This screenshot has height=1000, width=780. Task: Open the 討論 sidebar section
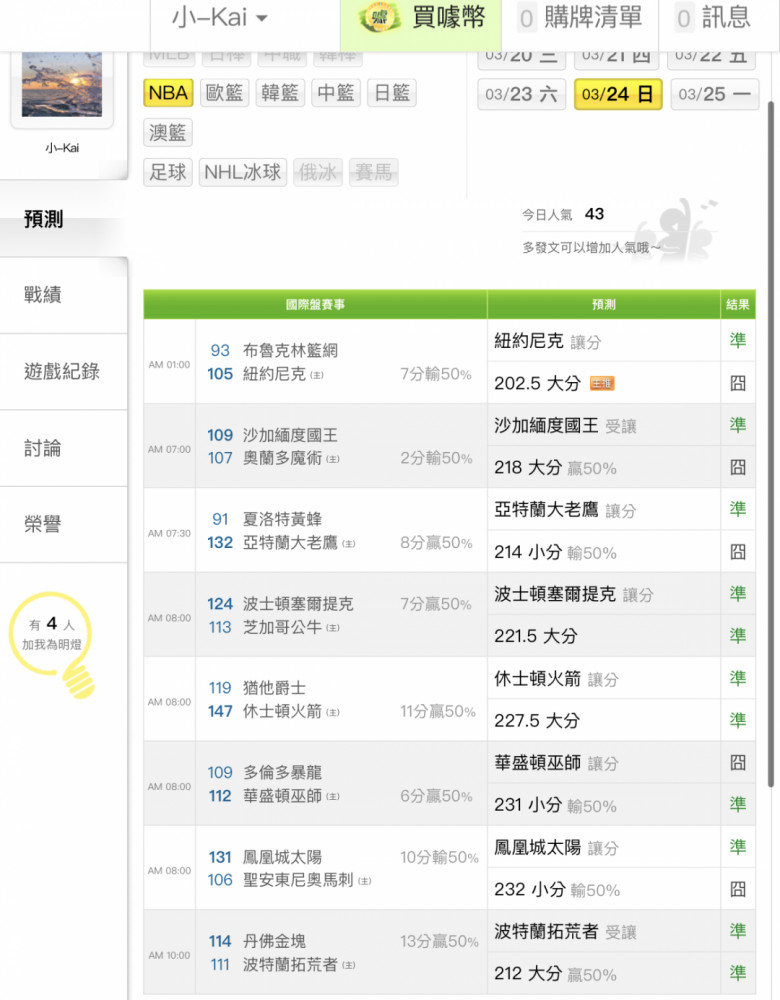coord(63,448)
